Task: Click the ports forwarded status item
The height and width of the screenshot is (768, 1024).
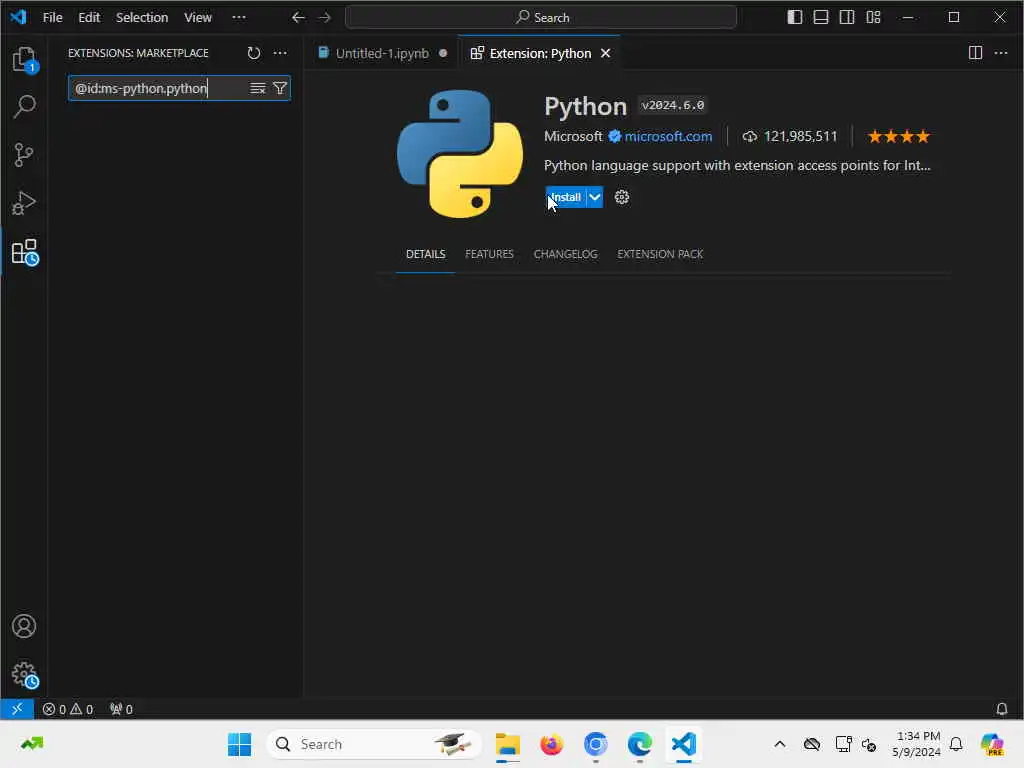Action: (x=121, y=709)
